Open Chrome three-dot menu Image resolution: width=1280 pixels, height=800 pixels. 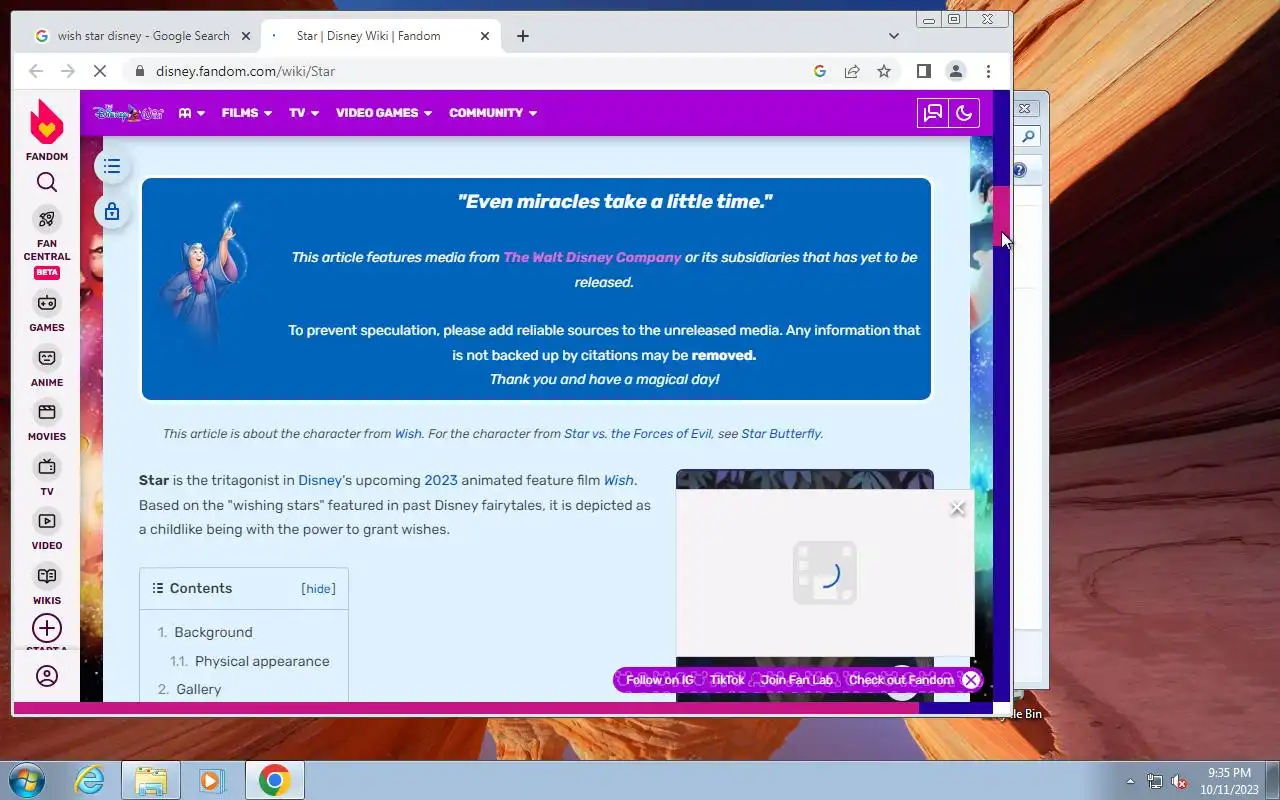coord(988,71)
